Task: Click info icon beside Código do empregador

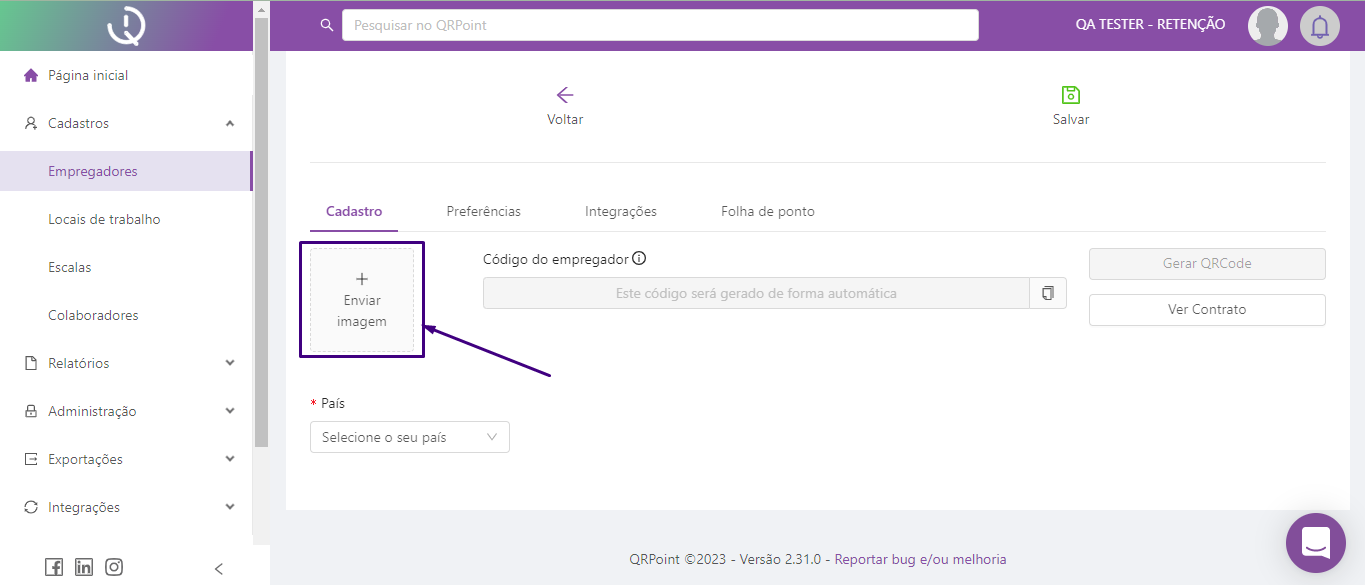Action: (x=640, y=259)
